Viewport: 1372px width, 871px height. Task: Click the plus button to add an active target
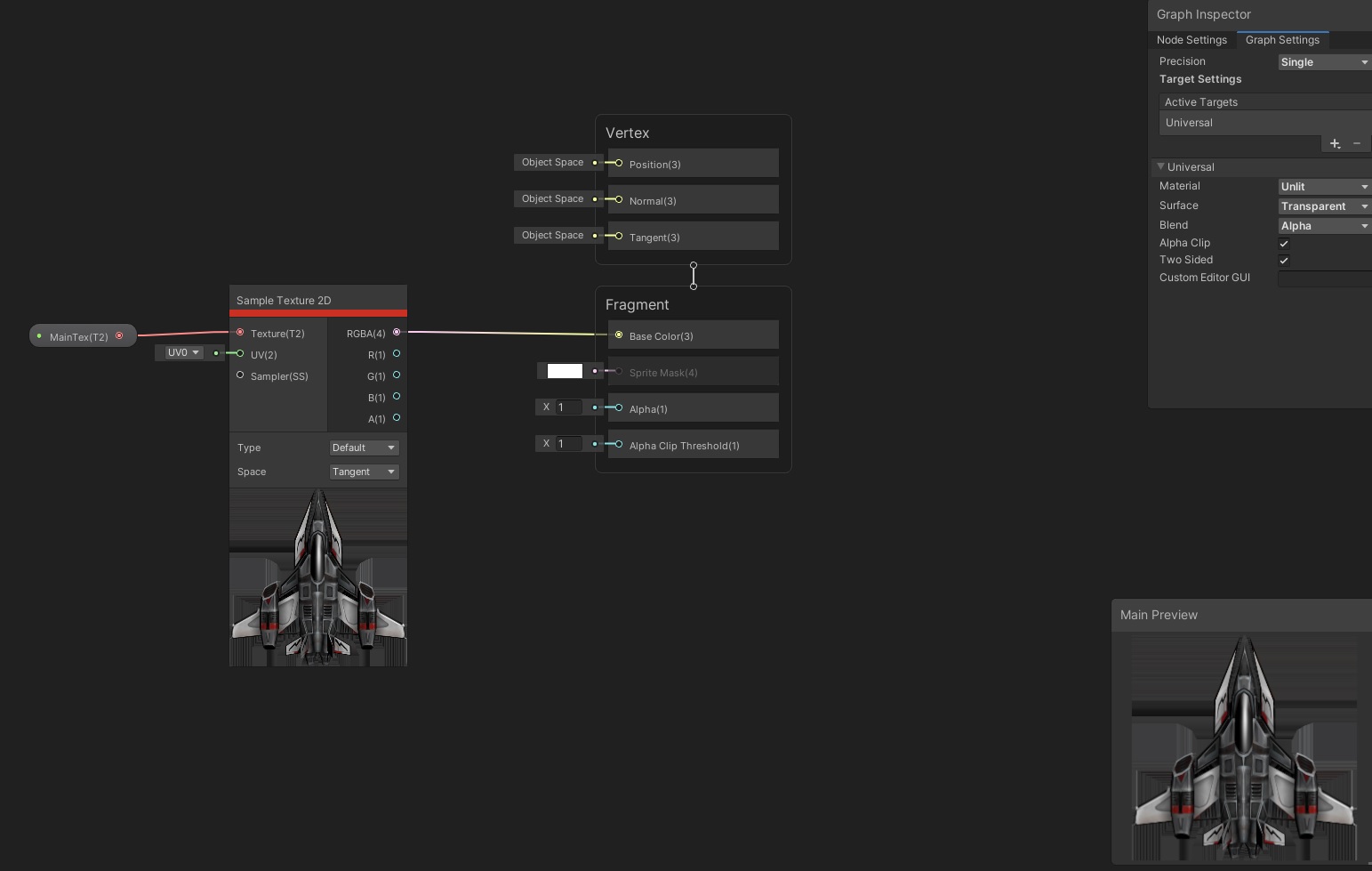pos(1334,143)
